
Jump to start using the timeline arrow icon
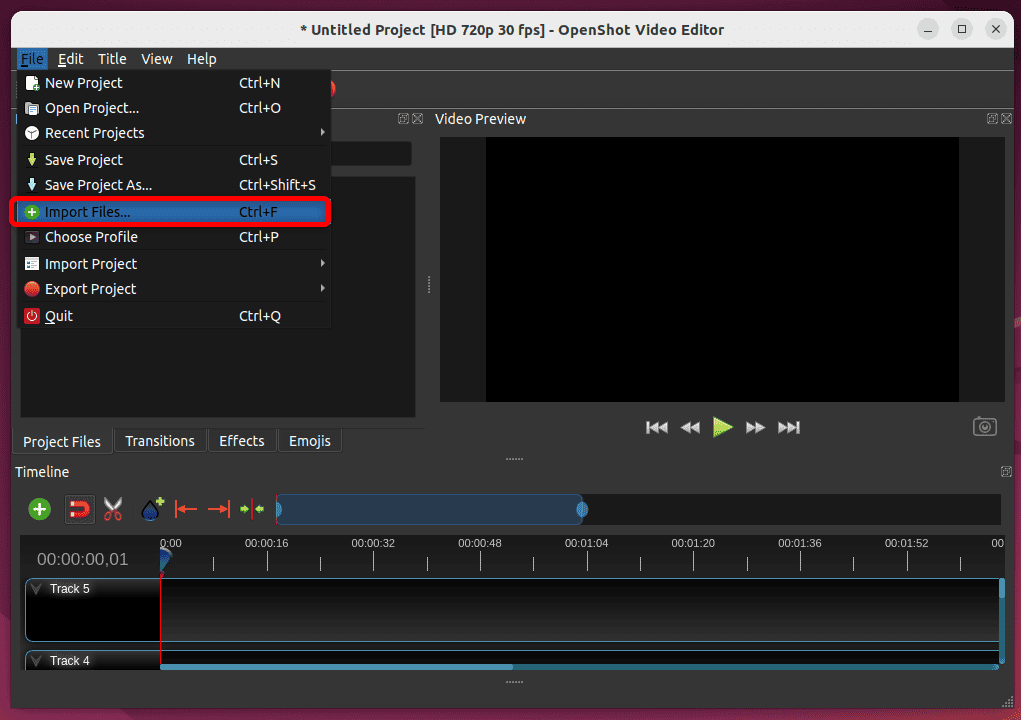(186, 509)
